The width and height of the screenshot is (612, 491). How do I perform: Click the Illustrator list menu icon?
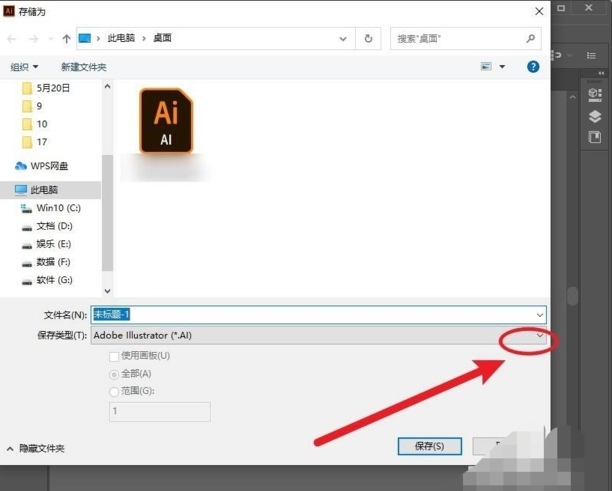click(591, 56)
